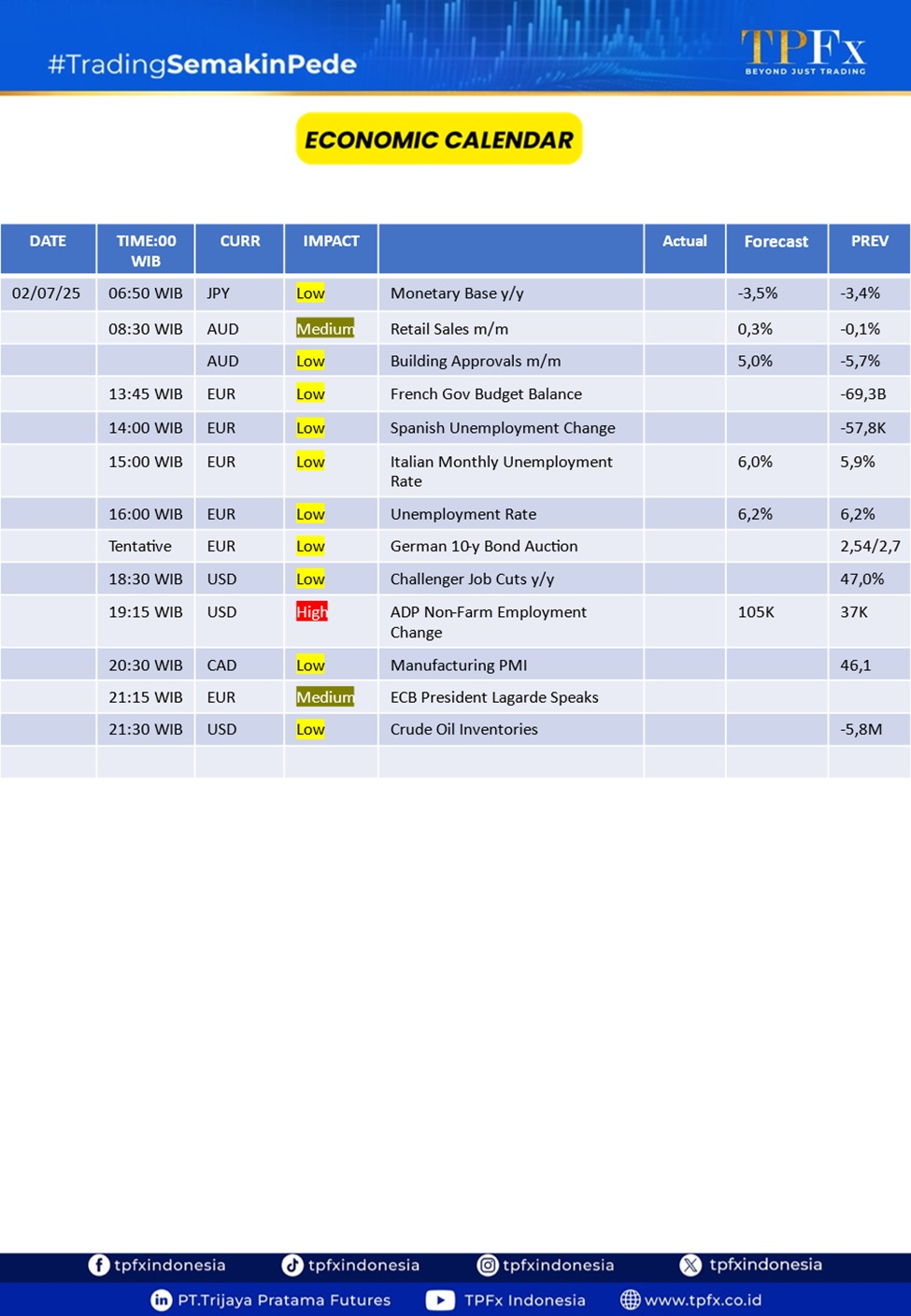Click the globe icon next to www.tpfx.co.id
This screenshot has width=911, height=1316.
click(631, 1300)
